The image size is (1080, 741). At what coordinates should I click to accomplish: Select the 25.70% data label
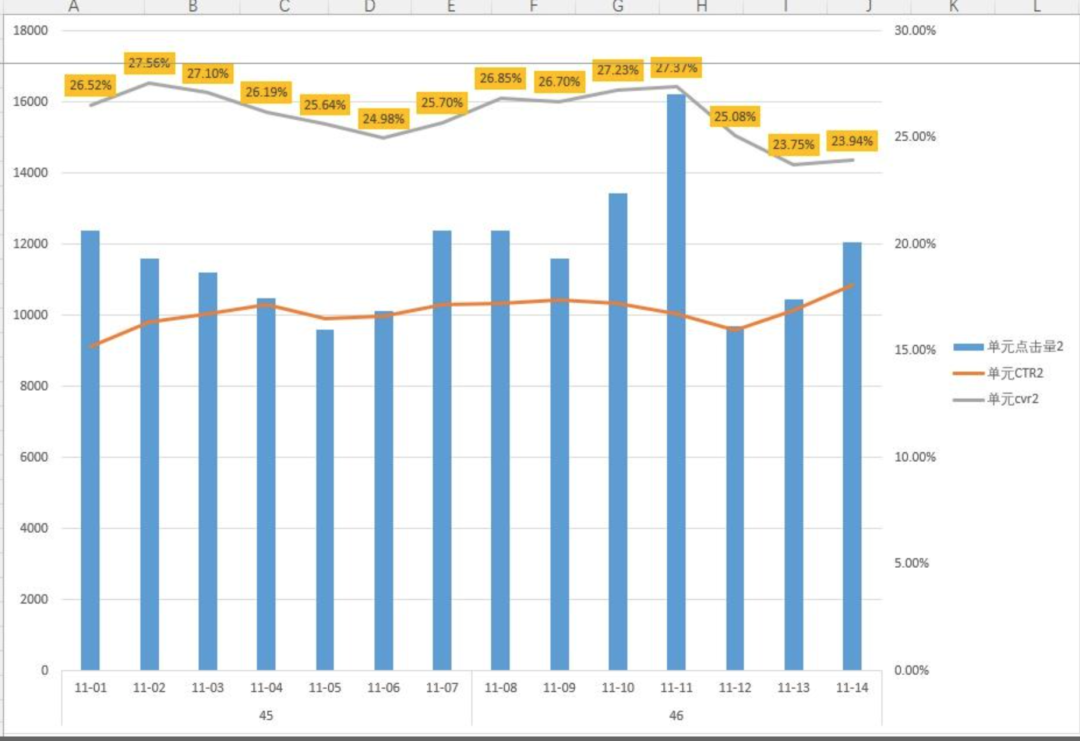pyautogui.click(x=442, y=103)
